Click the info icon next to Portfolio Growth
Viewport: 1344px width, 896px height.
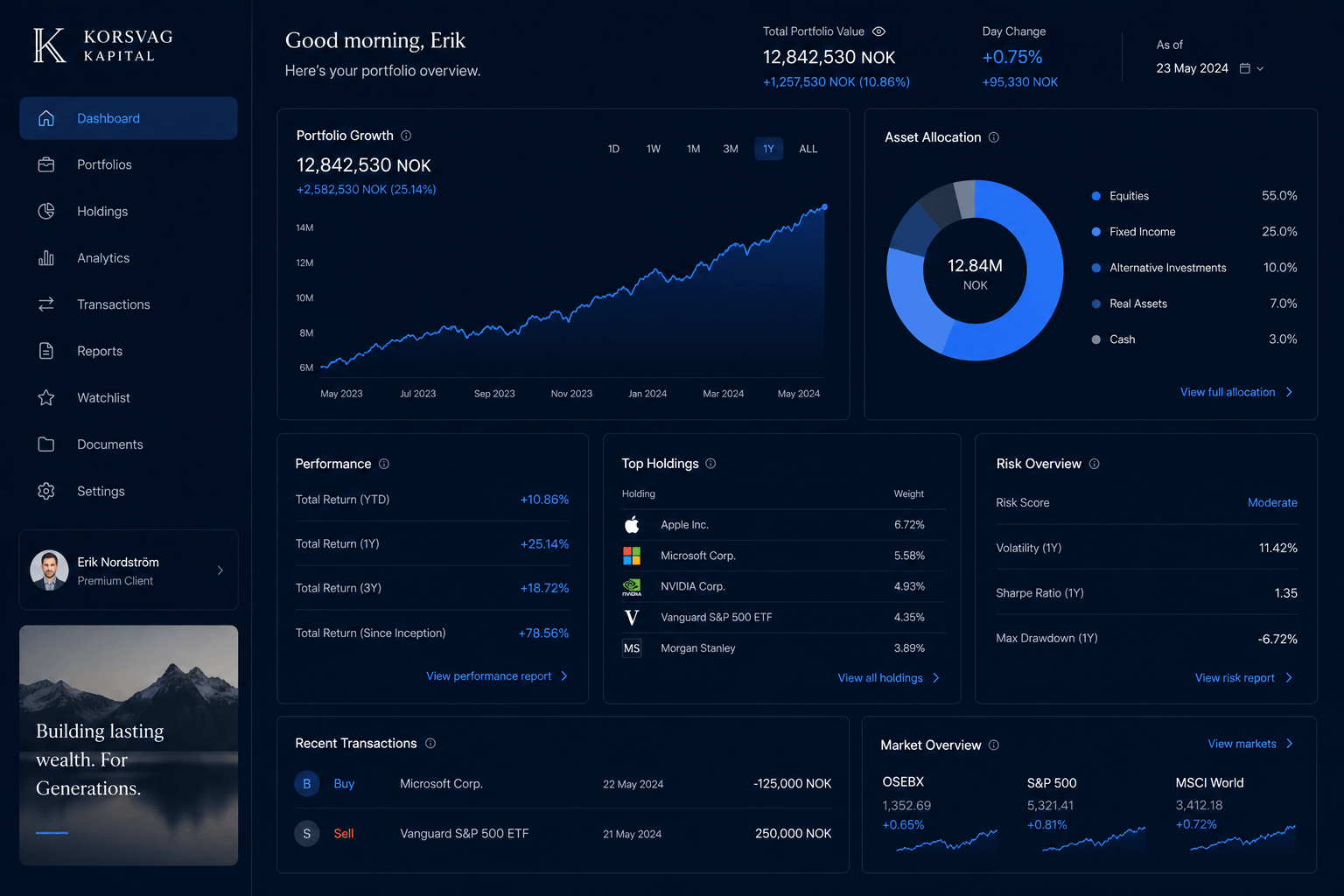406,136
